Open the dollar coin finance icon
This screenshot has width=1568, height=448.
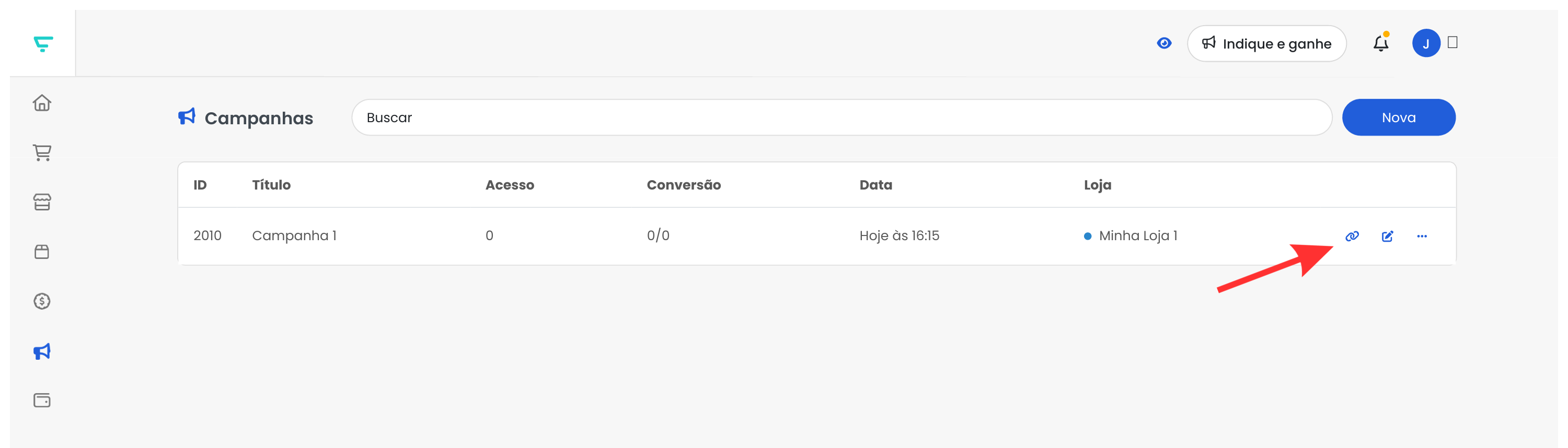click(x=42, y=301)
